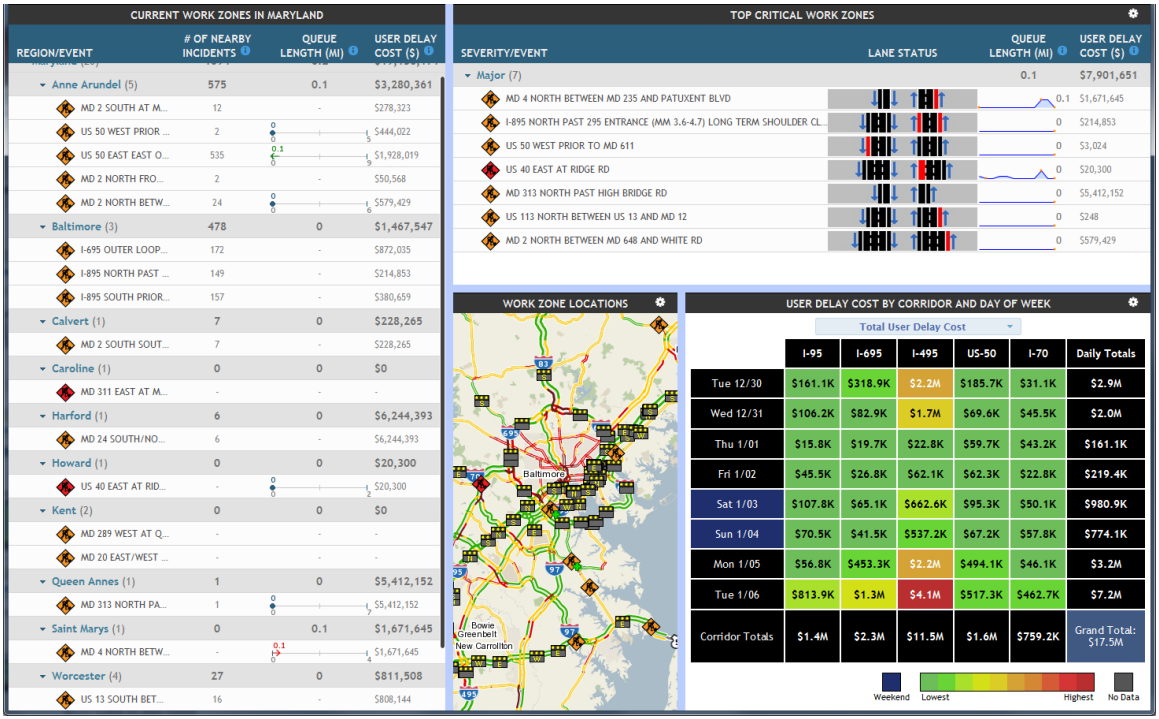Click red work zone icon for MD 311 East
Screen dimensions: 1159x719
[x=66, y=392]
